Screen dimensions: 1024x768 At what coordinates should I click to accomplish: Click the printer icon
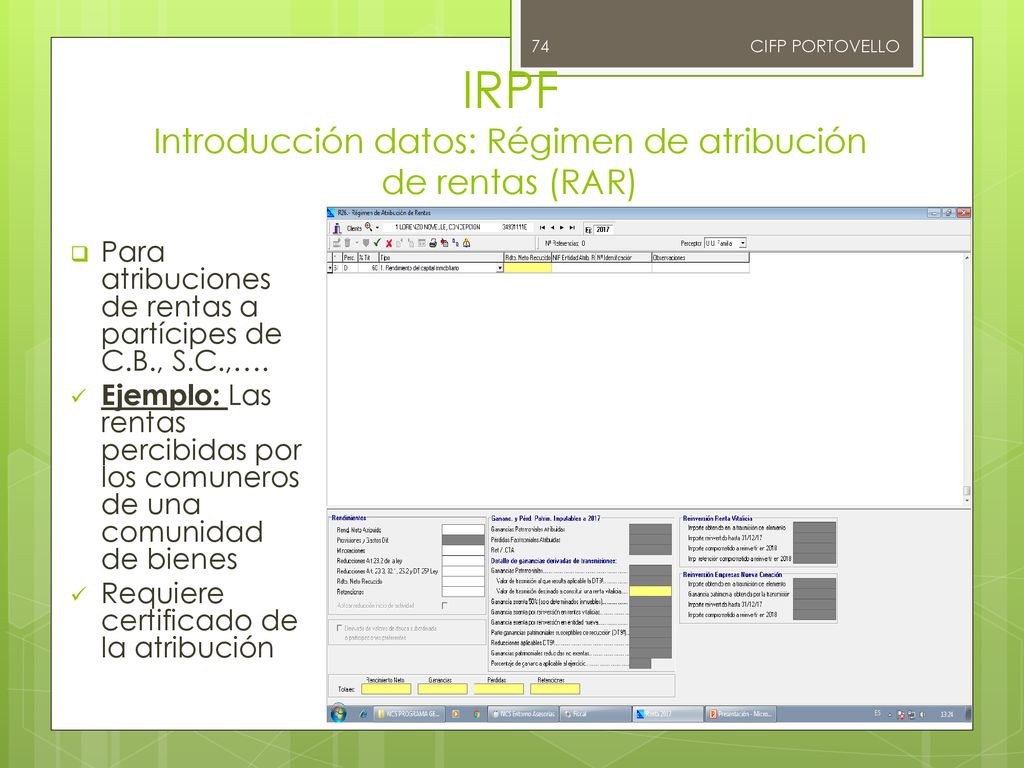click(433, 243)
